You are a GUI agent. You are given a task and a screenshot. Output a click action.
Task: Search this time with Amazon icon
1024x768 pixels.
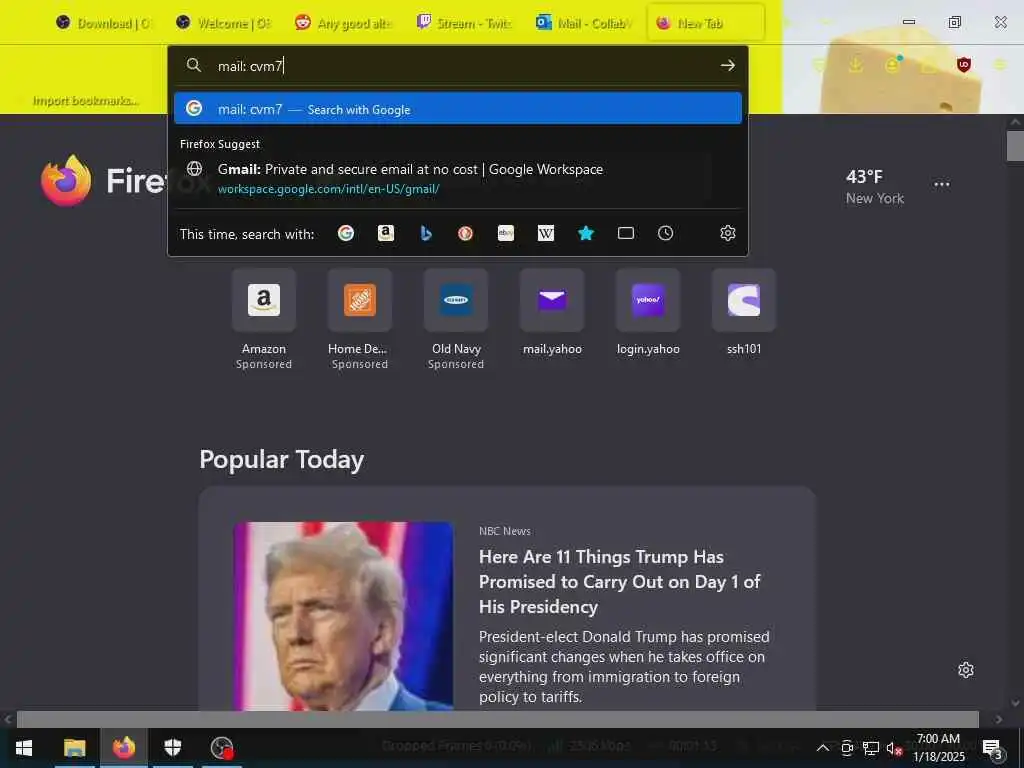click(x=386, y=233)
